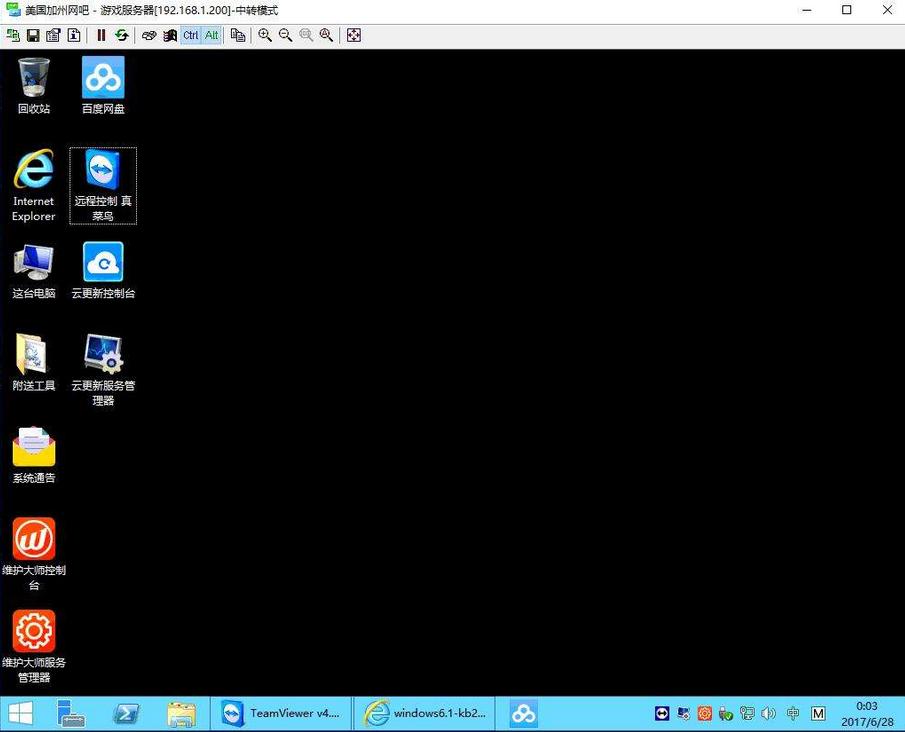The width and height of the screenshot is (905, 732).
Task: Click the M input method tray icon
Action: (x=818, y=714)
